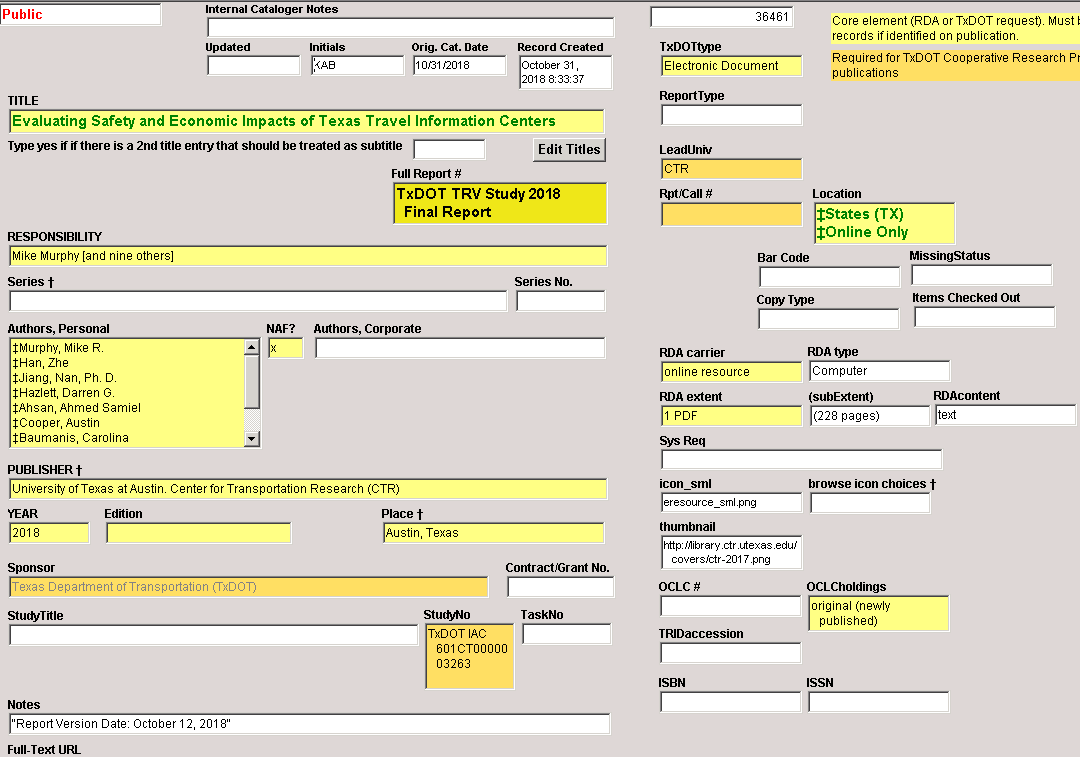The height and width of the screenshot is (757, 1080).
Task: Click the NAF? field marked x
Action: click(285, 348)
